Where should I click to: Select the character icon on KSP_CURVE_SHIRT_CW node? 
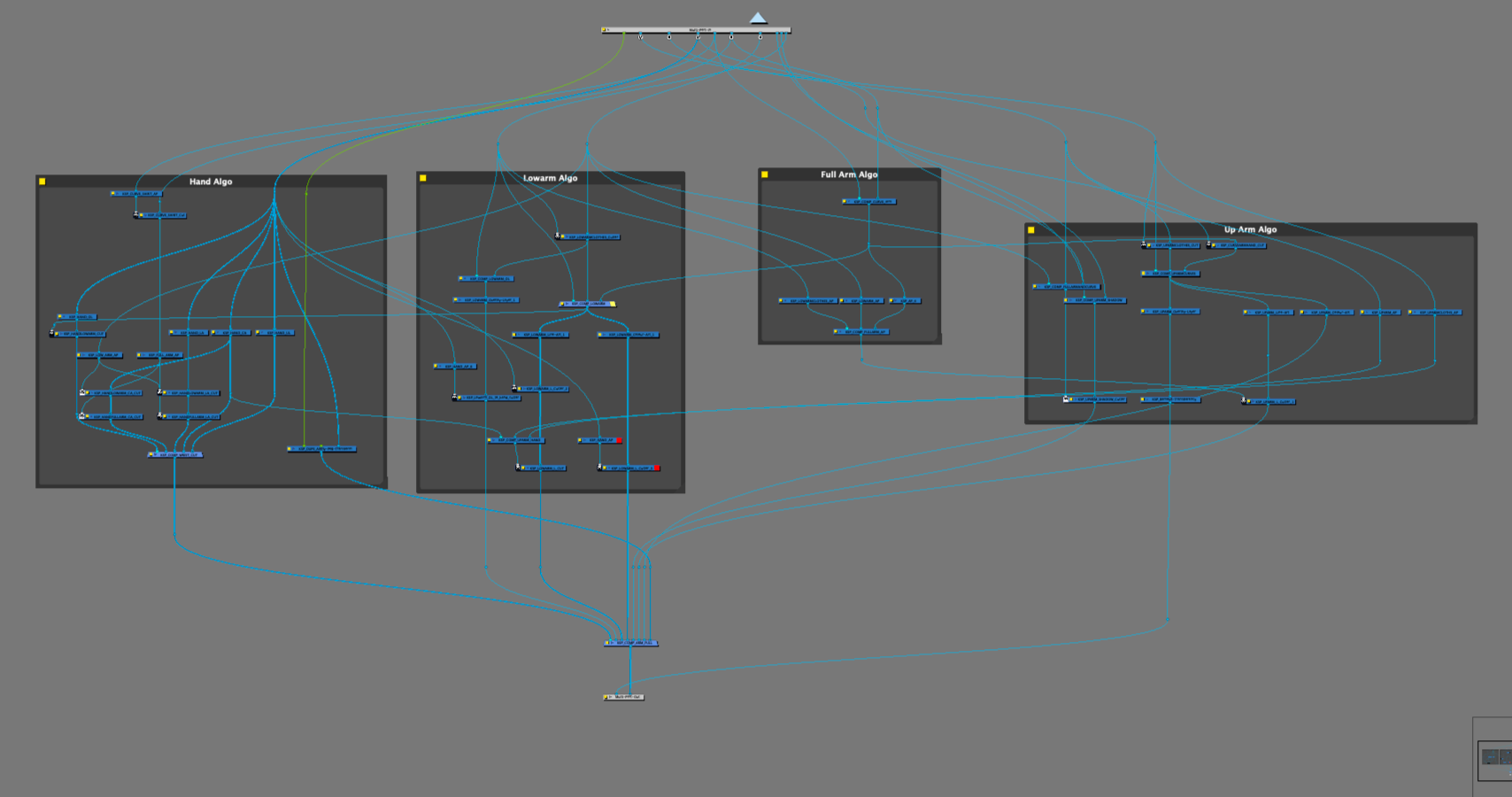(x=136, y=214)
